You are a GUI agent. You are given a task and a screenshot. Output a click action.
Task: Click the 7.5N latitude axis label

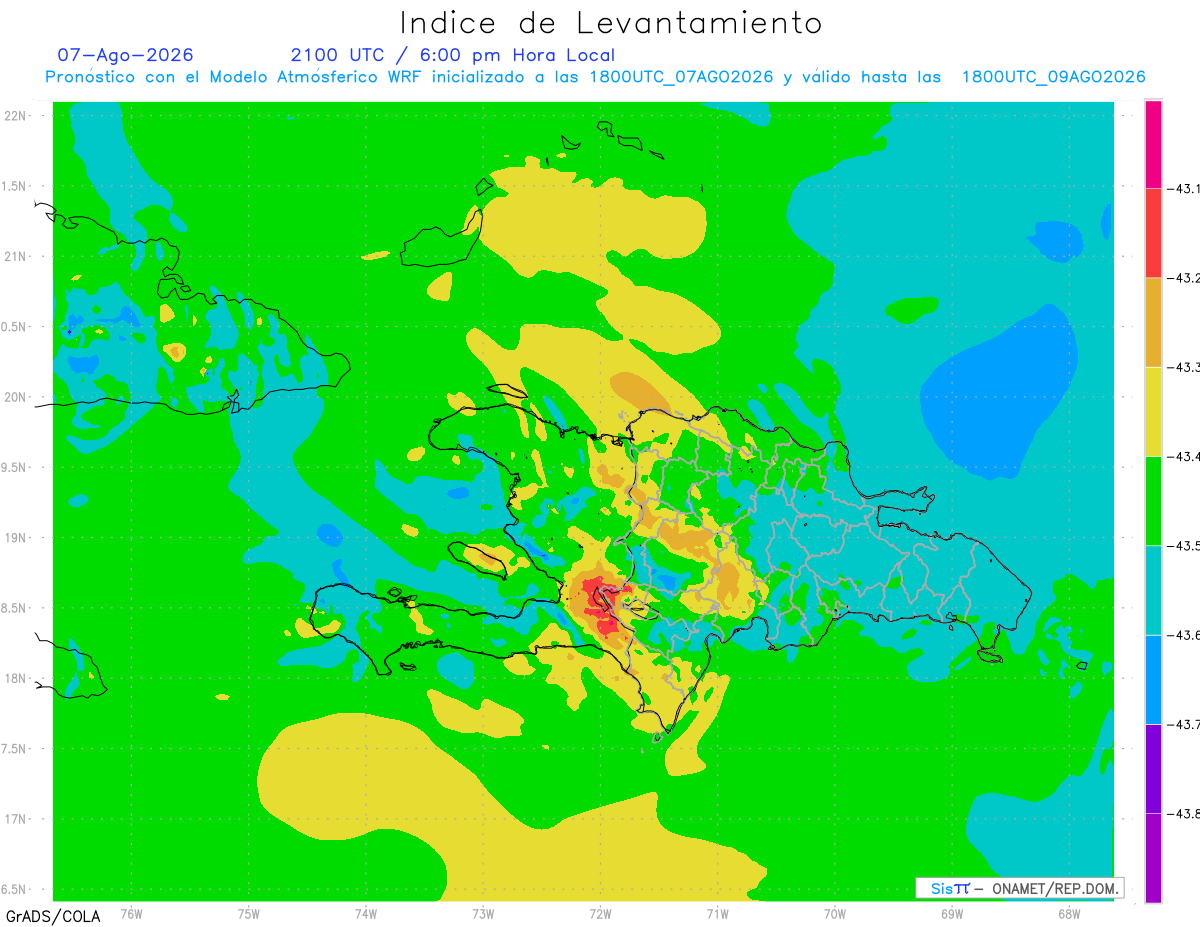(15, 749)
